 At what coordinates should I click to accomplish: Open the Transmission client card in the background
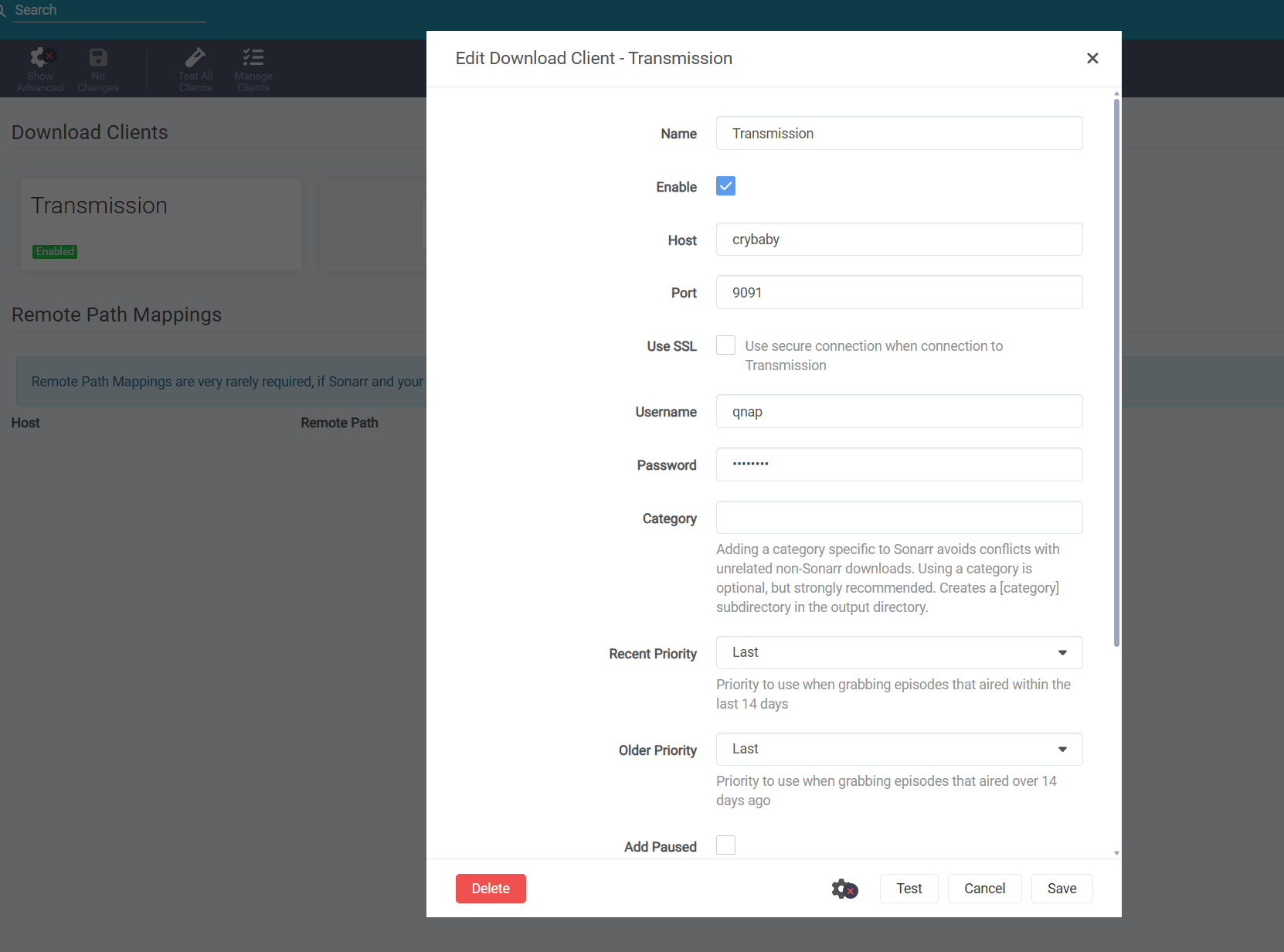click(x=161, y=224)
